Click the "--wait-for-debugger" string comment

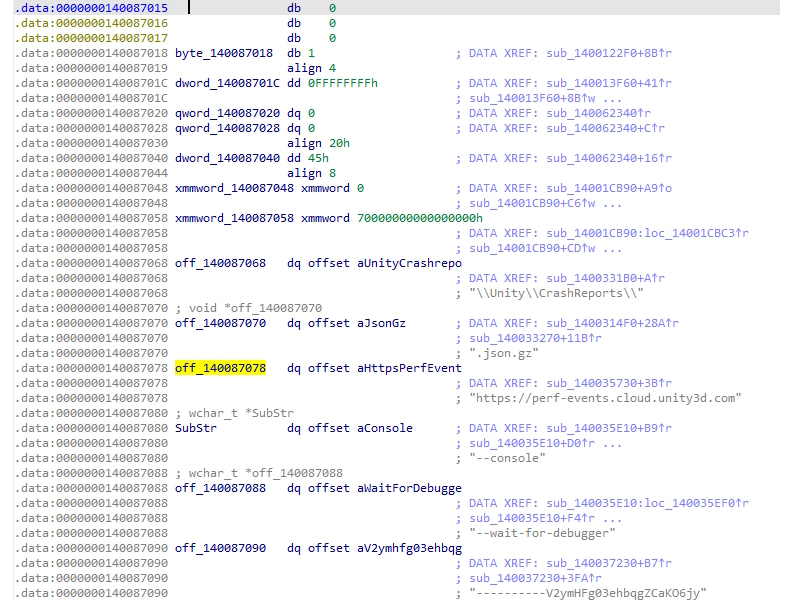coord(542,533)
